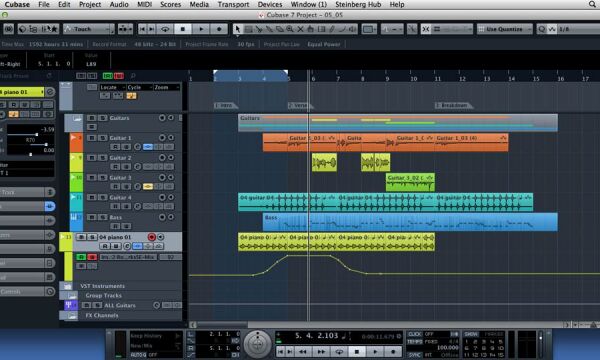This screenshot has width=600, height=360.
Task: Click Record on the transport panel
Action: tap(393, 351)
